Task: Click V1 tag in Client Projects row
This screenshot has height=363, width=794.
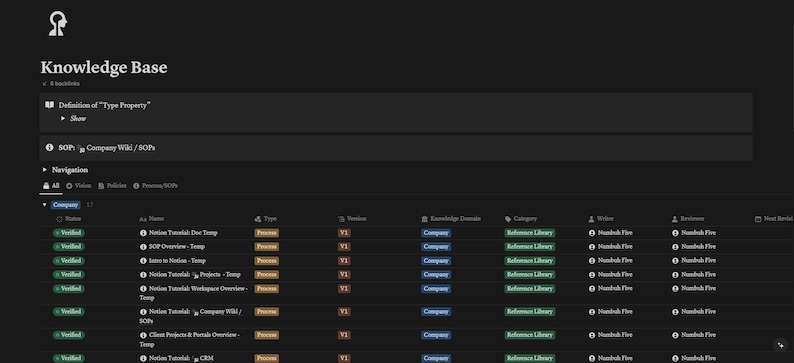Action: coord(344,335)
